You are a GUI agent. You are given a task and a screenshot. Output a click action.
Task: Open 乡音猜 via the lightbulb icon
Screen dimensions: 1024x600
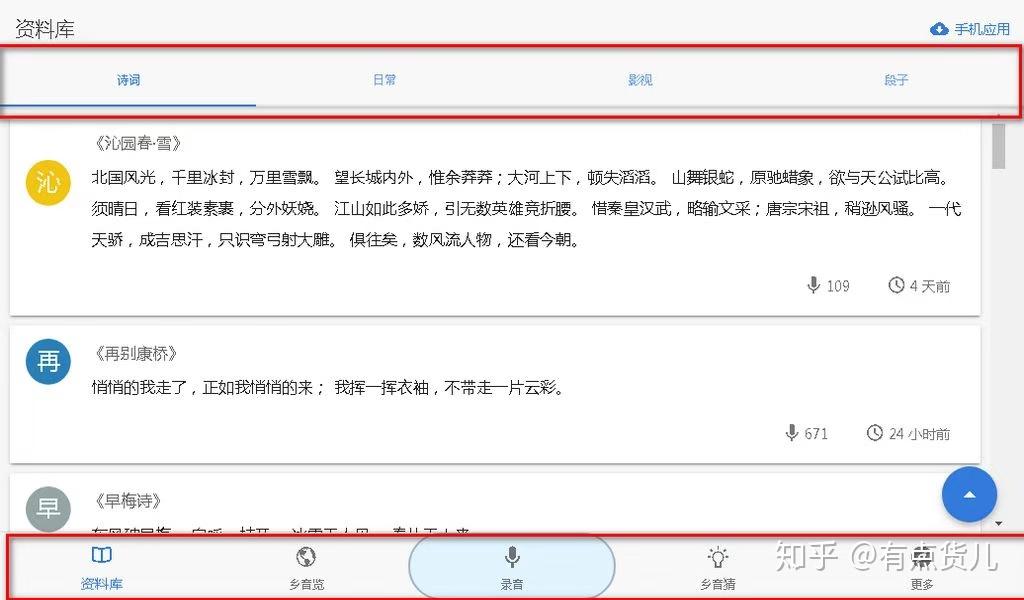[717, 557]
